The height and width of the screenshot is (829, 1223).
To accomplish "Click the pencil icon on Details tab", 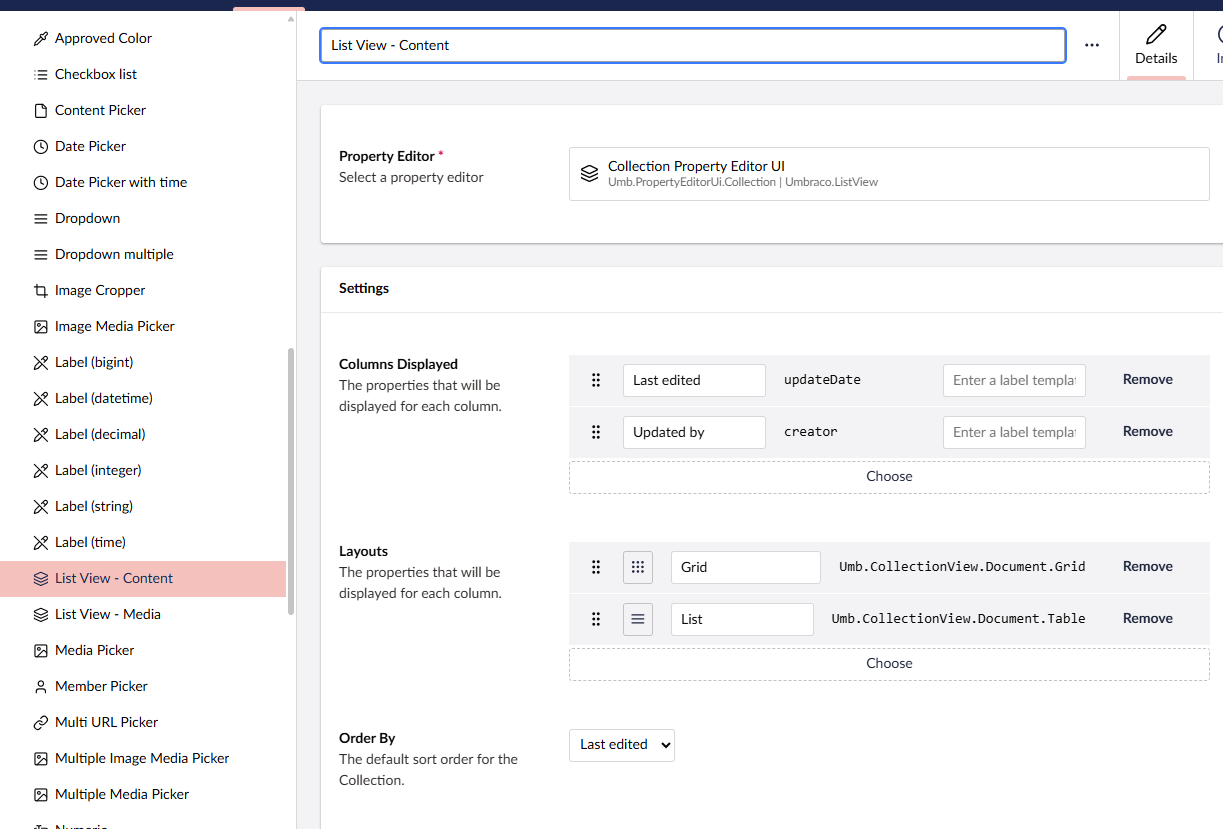I will [1156, 34].
